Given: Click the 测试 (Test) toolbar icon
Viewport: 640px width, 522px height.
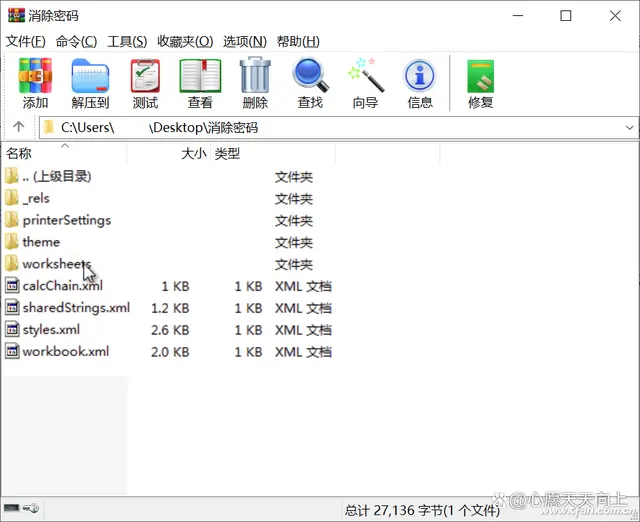Looking at the screenshot, I should [145, 76].
